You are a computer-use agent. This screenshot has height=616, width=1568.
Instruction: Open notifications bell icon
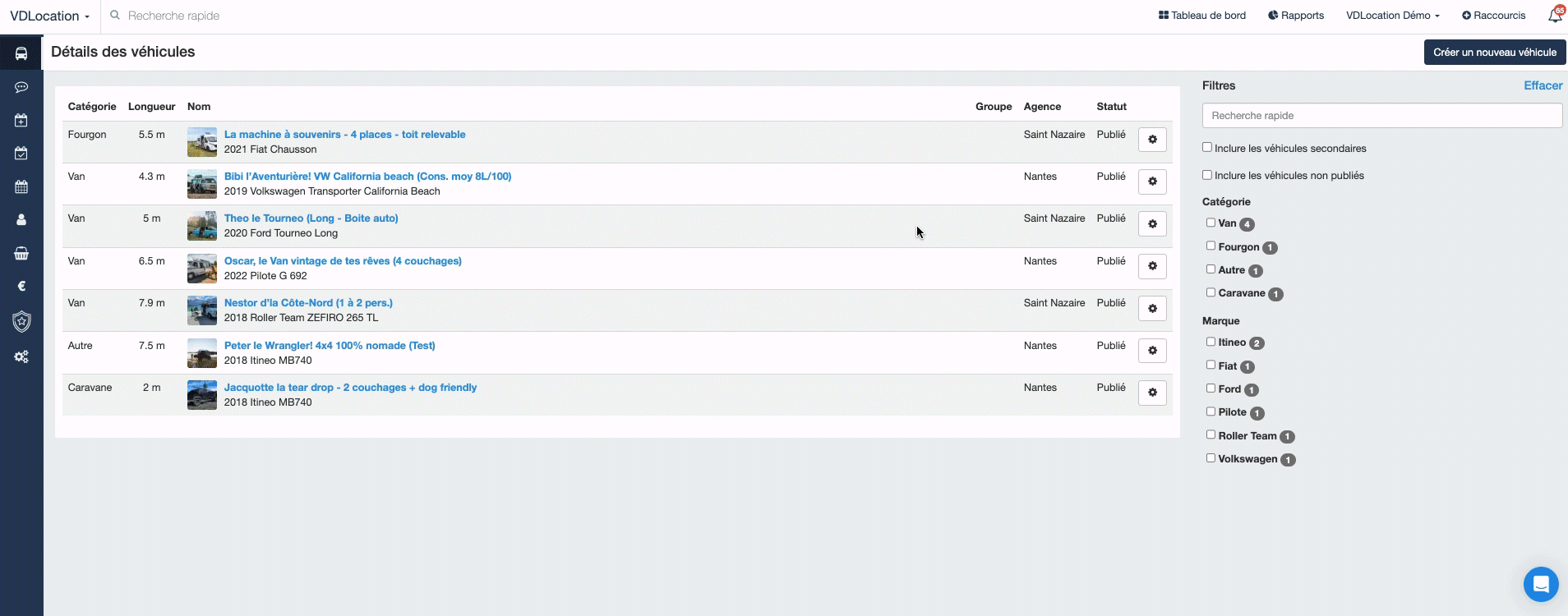tap(1554, 16)
